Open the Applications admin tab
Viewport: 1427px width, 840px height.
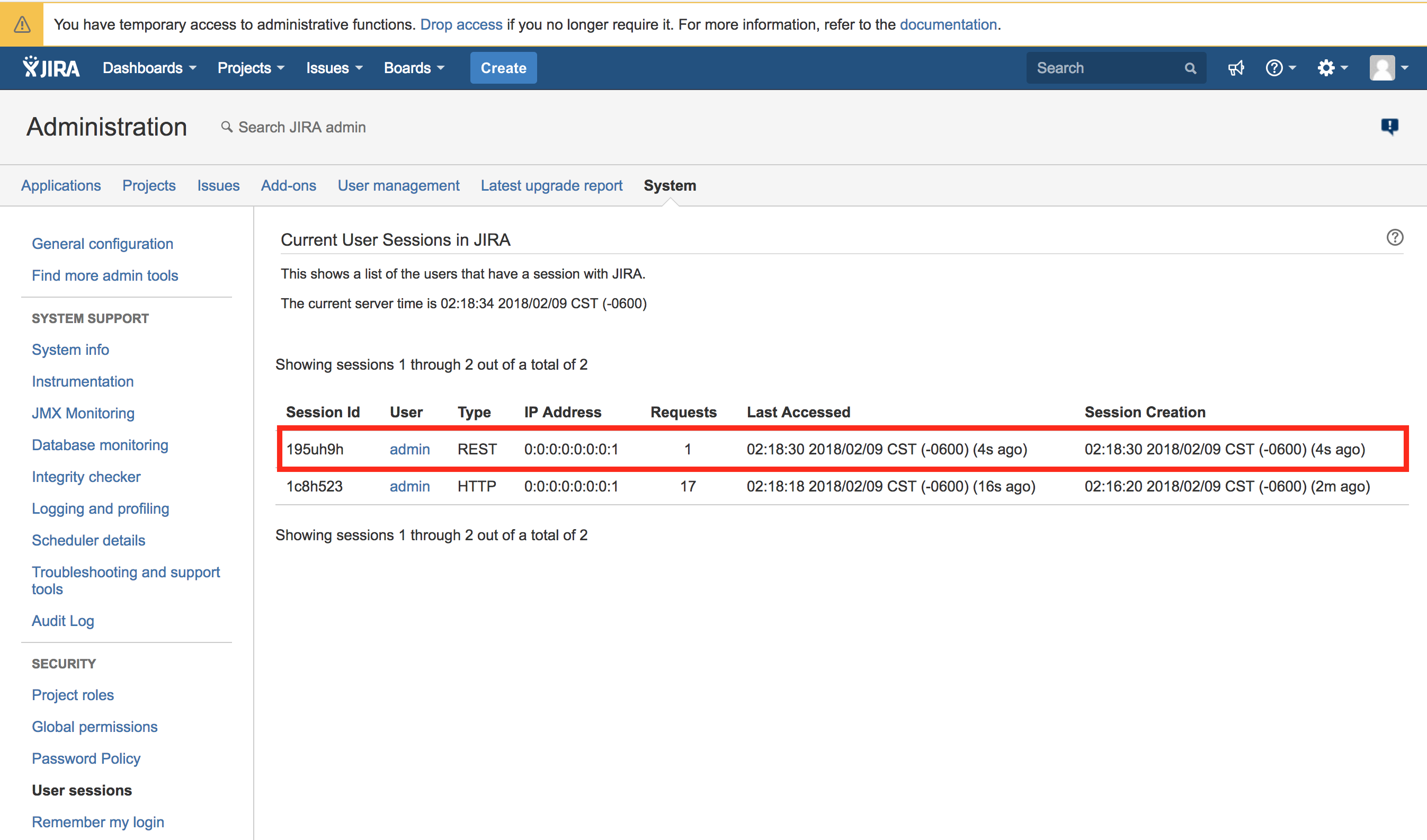pos(60,185)
